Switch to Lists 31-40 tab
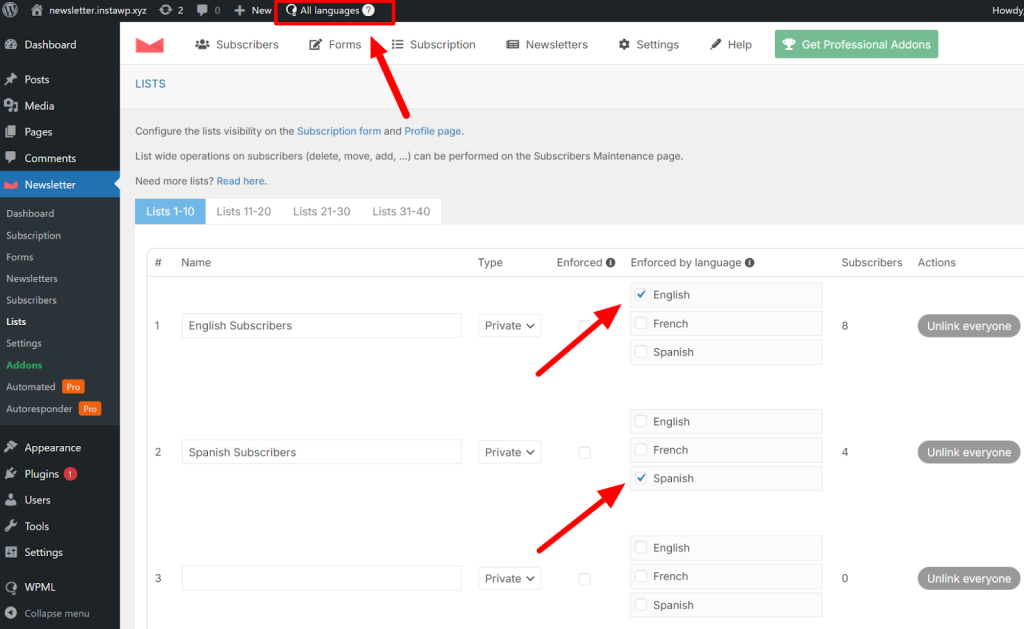This screenshot has height=629, width=1024. pos(401,212)
